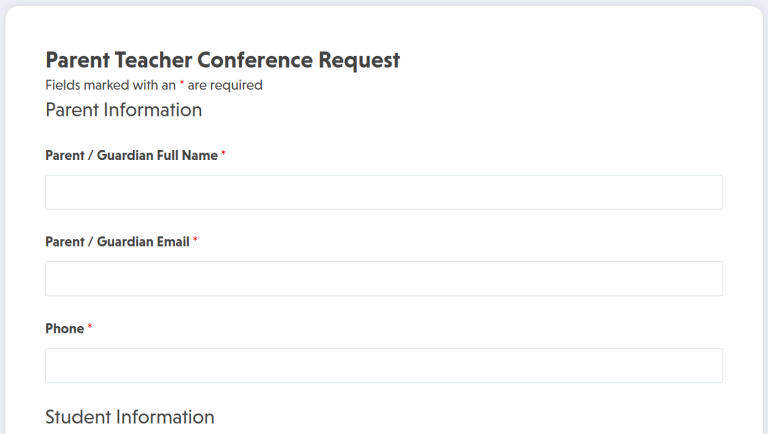Select the Phone text input box
The width and height of the screenshot is (768, 434).
(384, 366)
